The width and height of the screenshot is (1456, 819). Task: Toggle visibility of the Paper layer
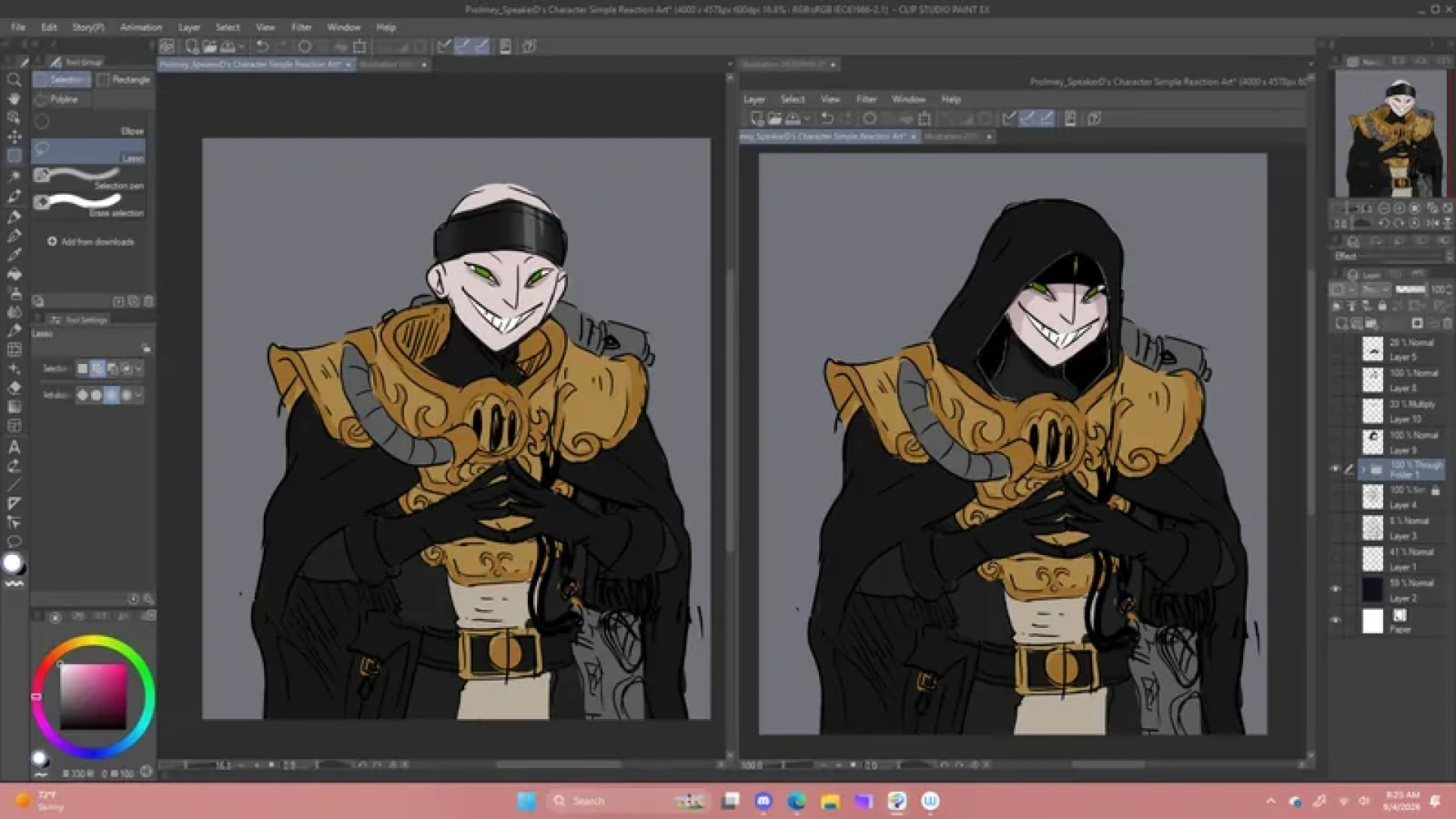coord(1335,620)
